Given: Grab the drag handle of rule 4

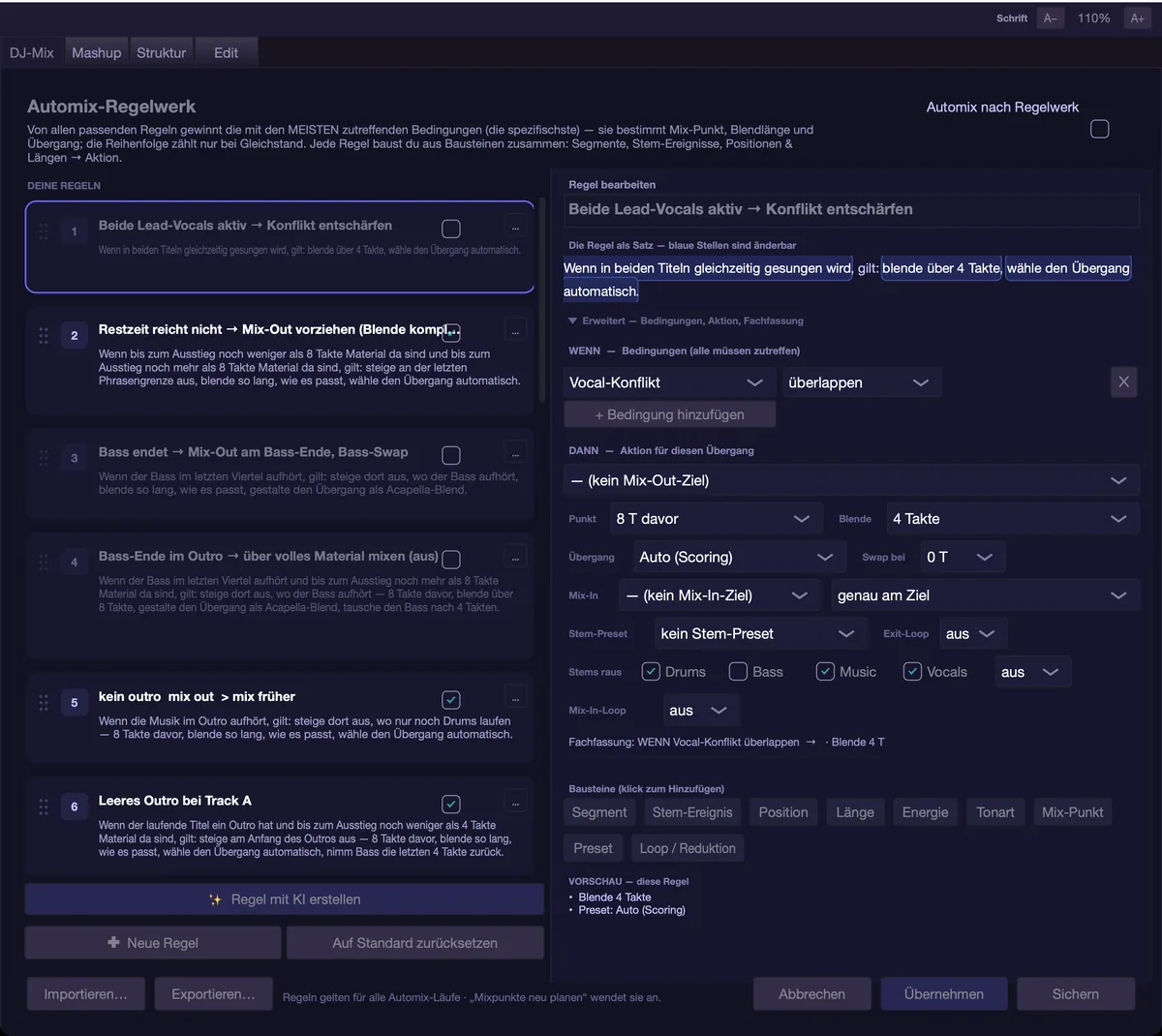Looking at the screenshot, I should [44, 562].
